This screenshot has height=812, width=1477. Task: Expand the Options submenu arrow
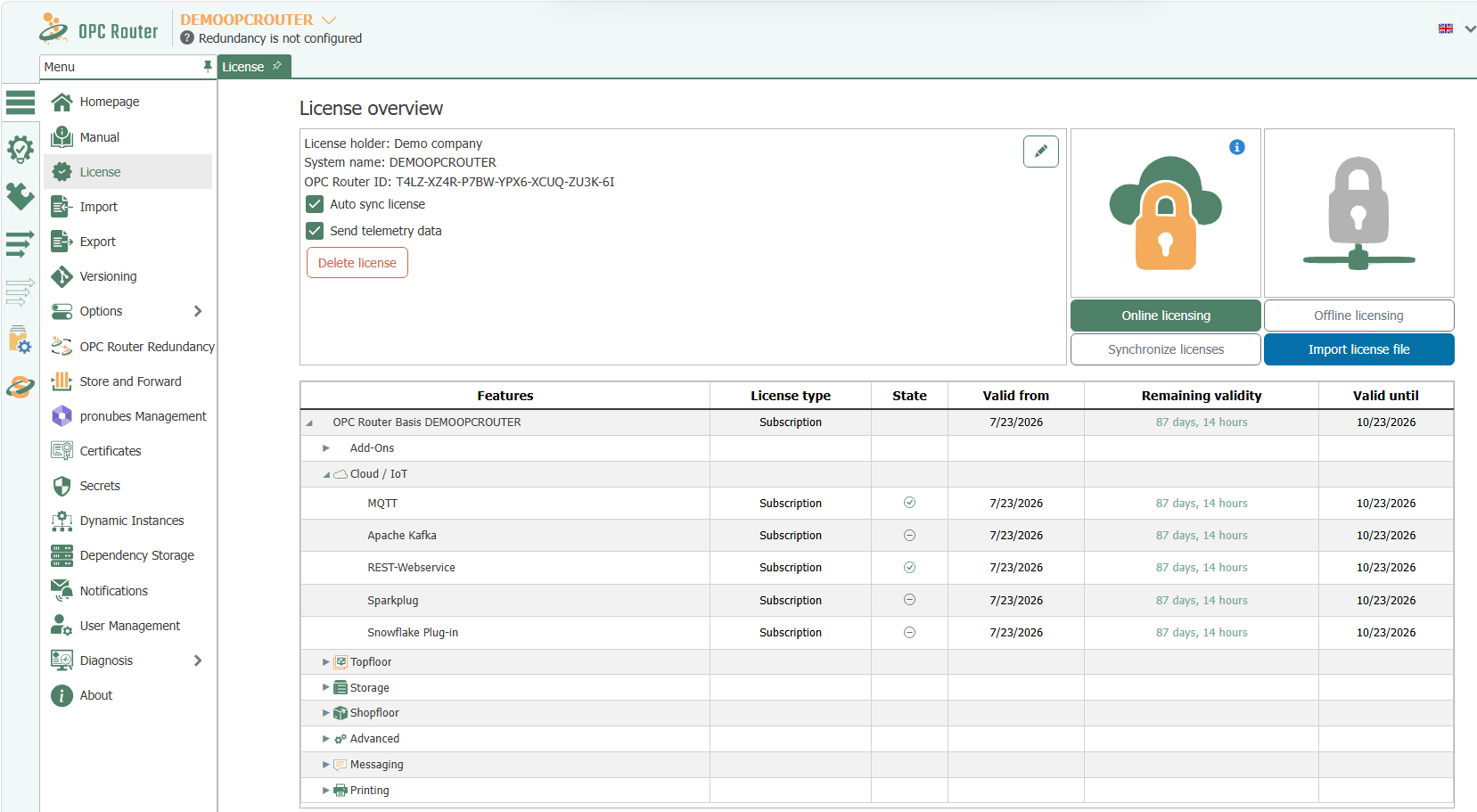(198, 311)
